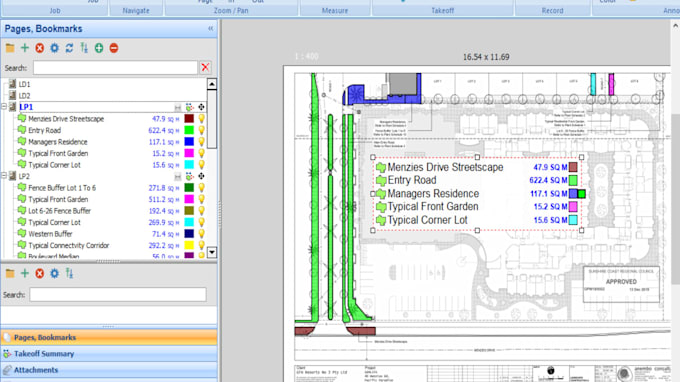The height and width of the screenshot is (382, 680).
Task: Toggle the Western Buffer lightbulb
Action: pos(201,234)
